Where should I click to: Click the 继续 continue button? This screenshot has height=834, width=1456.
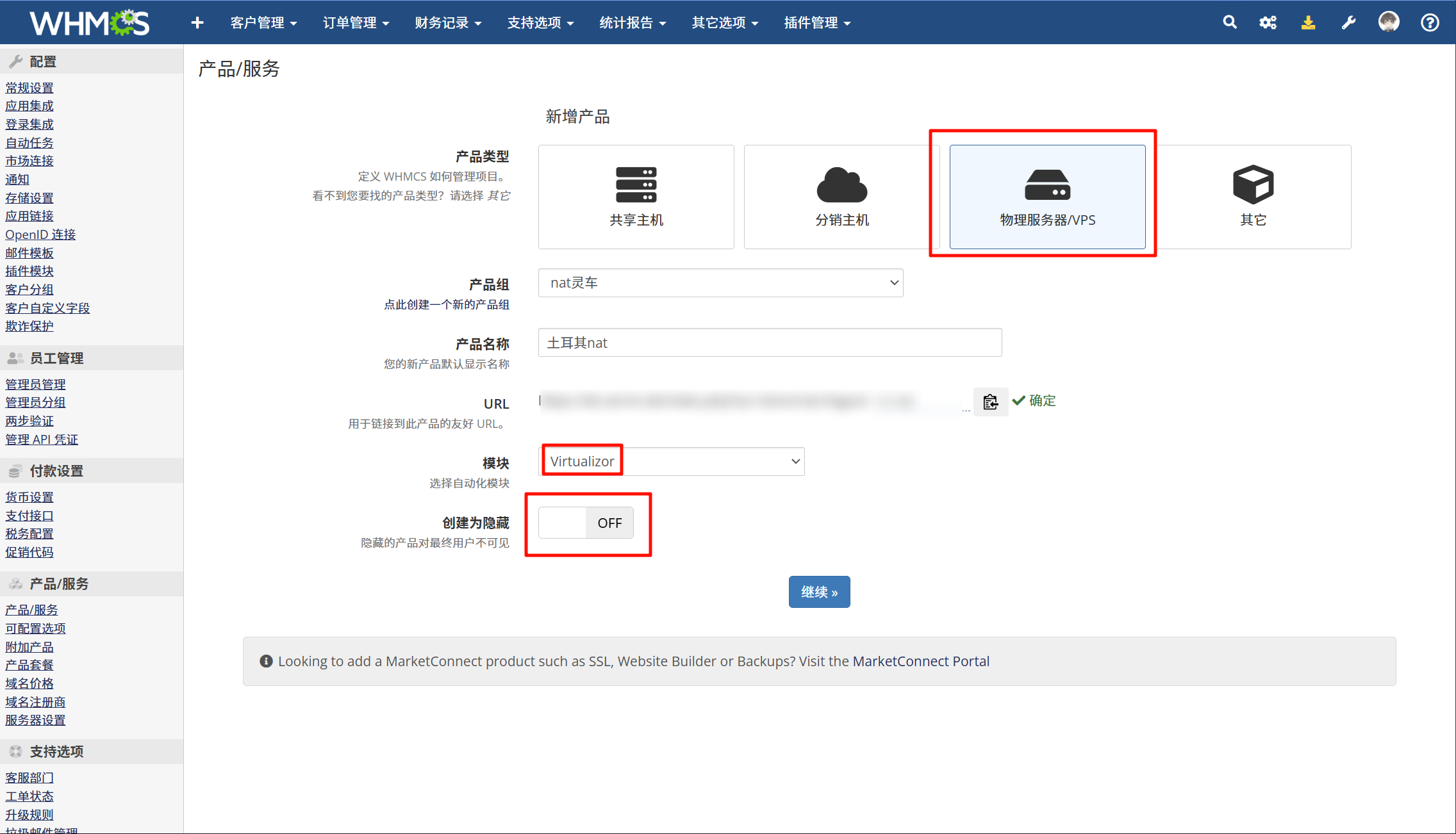coord(819,592)
